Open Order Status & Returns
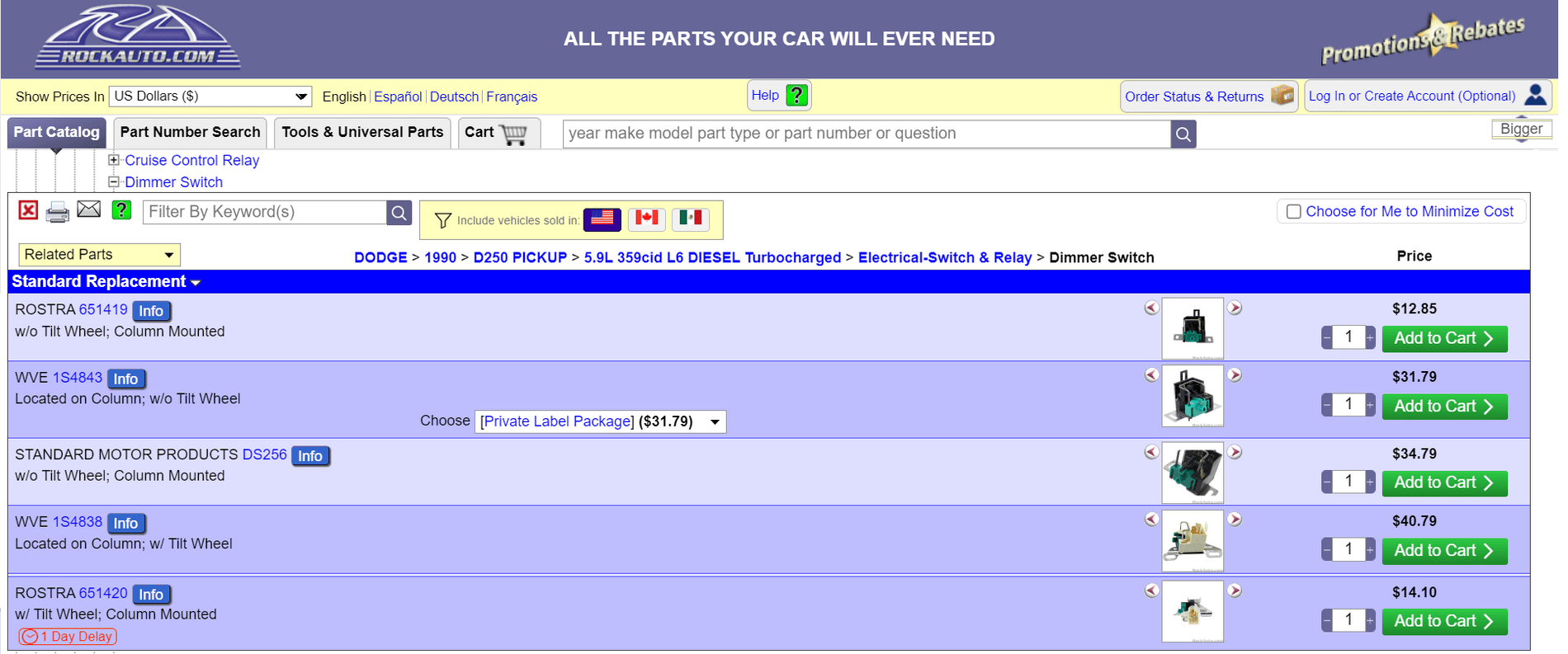 click(x=1208, y=96)
